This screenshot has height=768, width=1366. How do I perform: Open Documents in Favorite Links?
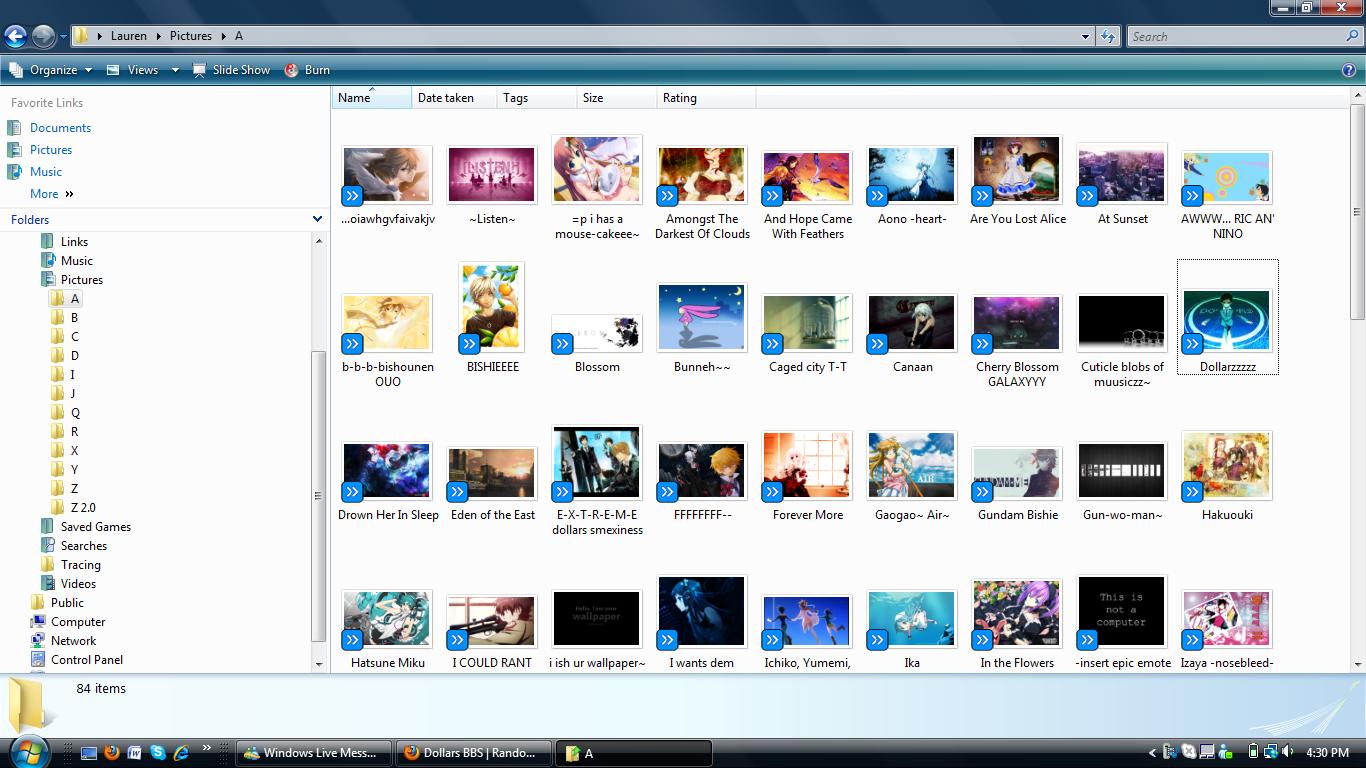[x=60, y=128]
